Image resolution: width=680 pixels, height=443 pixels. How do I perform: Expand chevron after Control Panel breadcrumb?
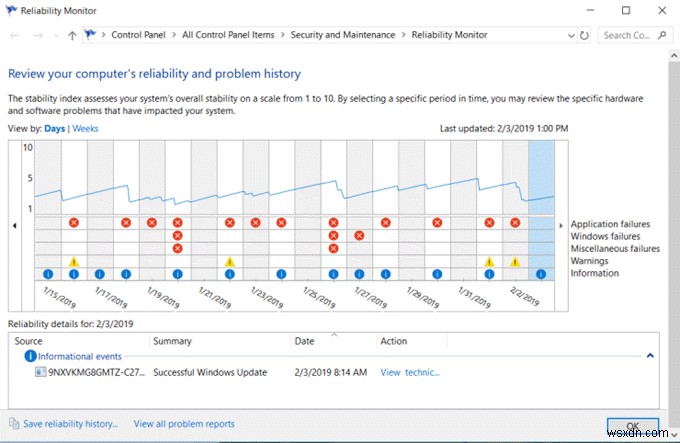click(x=173, y=35)
